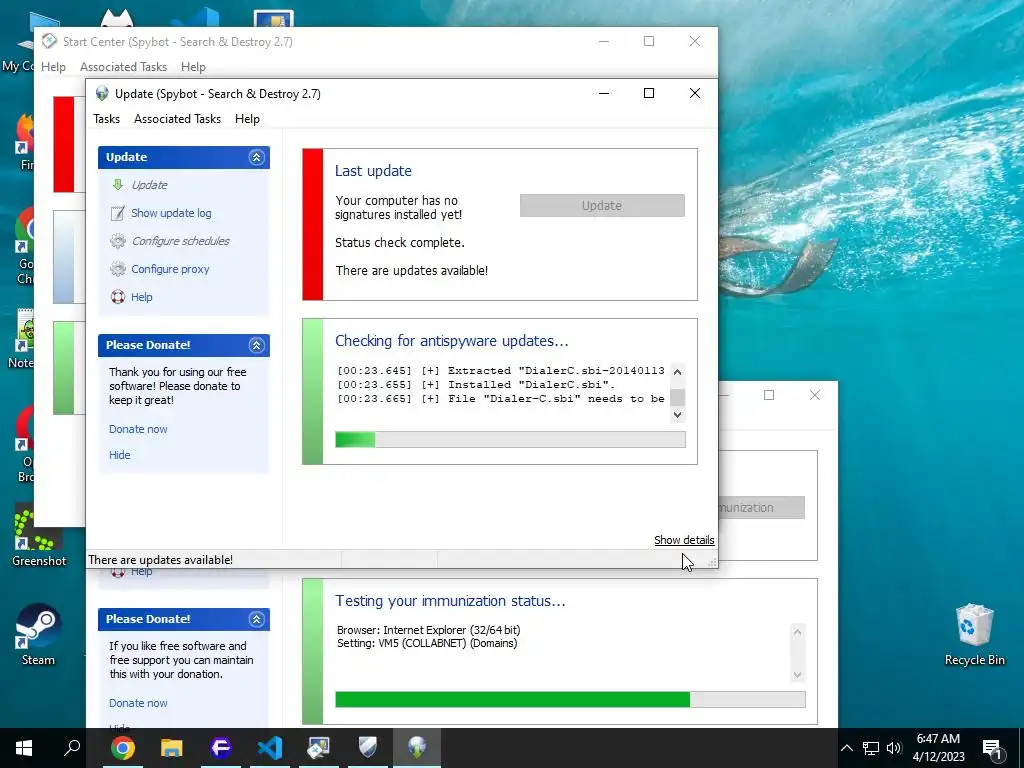Click the text "Status check complete."
This screenshot has width=1024, height=768.
pyautogui.click(x=400, y=242)
